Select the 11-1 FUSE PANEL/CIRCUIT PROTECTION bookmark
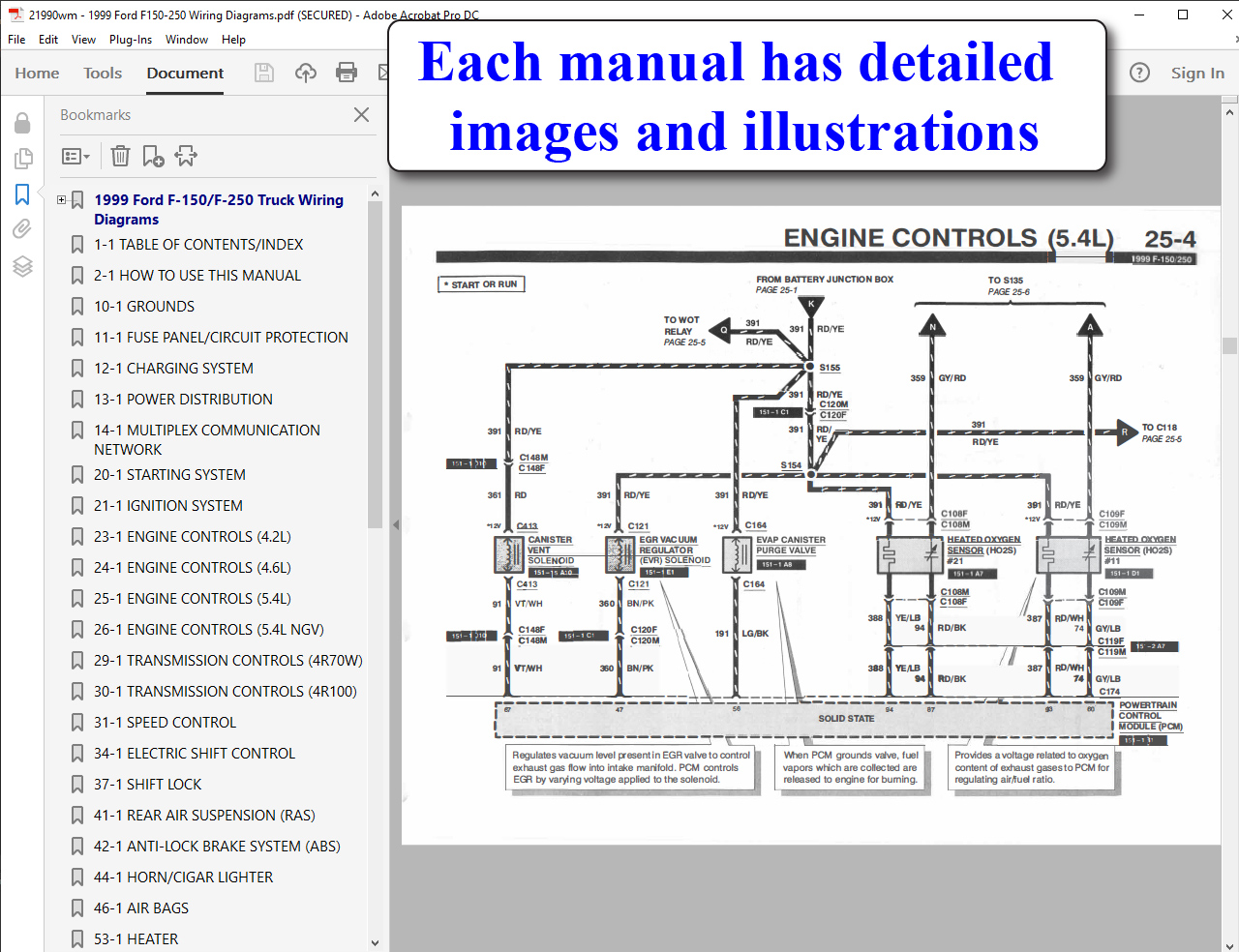 coord(221,338)
